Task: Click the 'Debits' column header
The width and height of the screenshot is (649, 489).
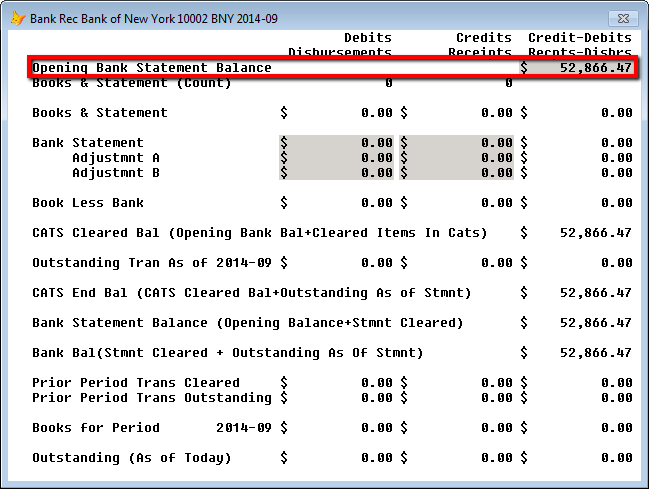Action: coord(368,38)
